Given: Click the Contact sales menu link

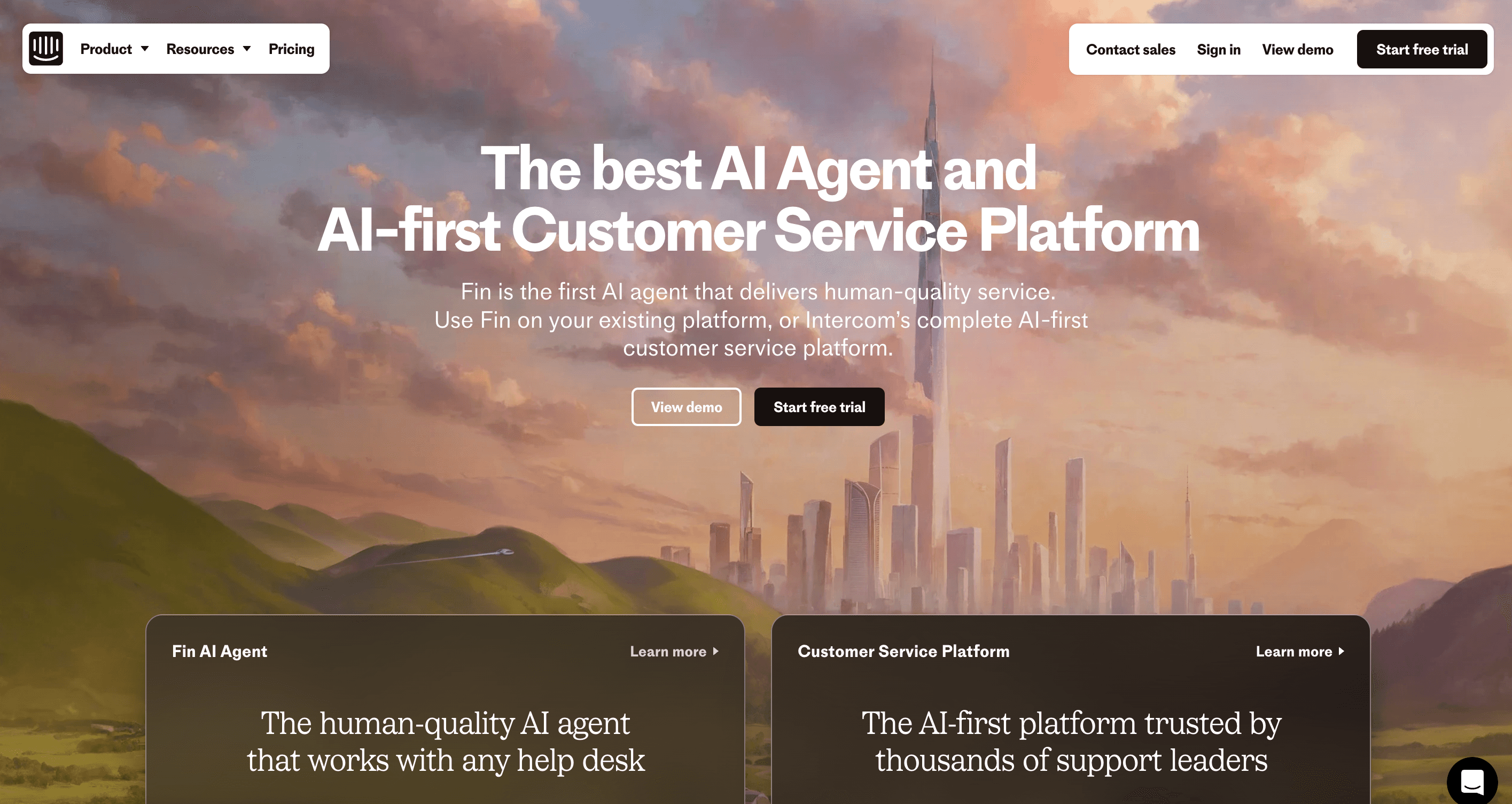Looking at the screenshot, I should pyautogui.click(x=1131, y=48).
